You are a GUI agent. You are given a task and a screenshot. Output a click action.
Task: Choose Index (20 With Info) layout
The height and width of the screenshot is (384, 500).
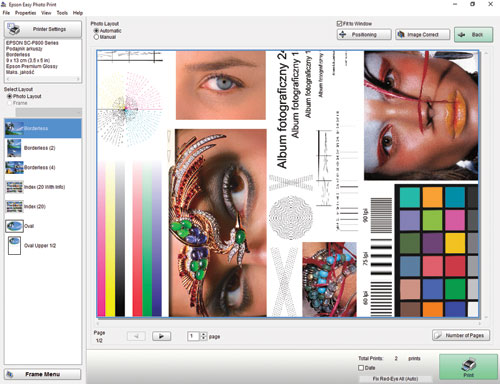point(43,187)
